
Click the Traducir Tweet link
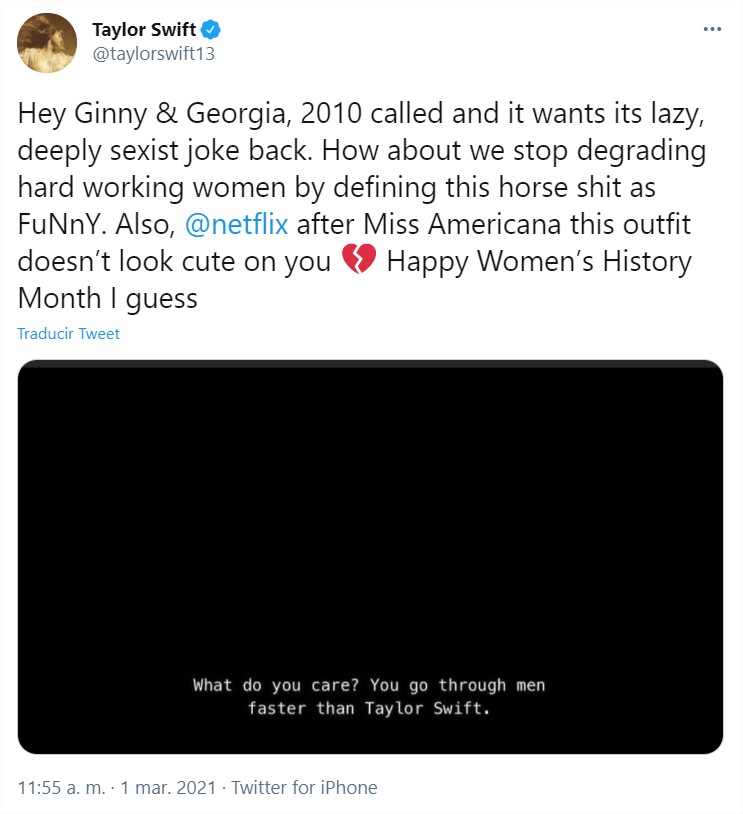(x=68, y=334)
